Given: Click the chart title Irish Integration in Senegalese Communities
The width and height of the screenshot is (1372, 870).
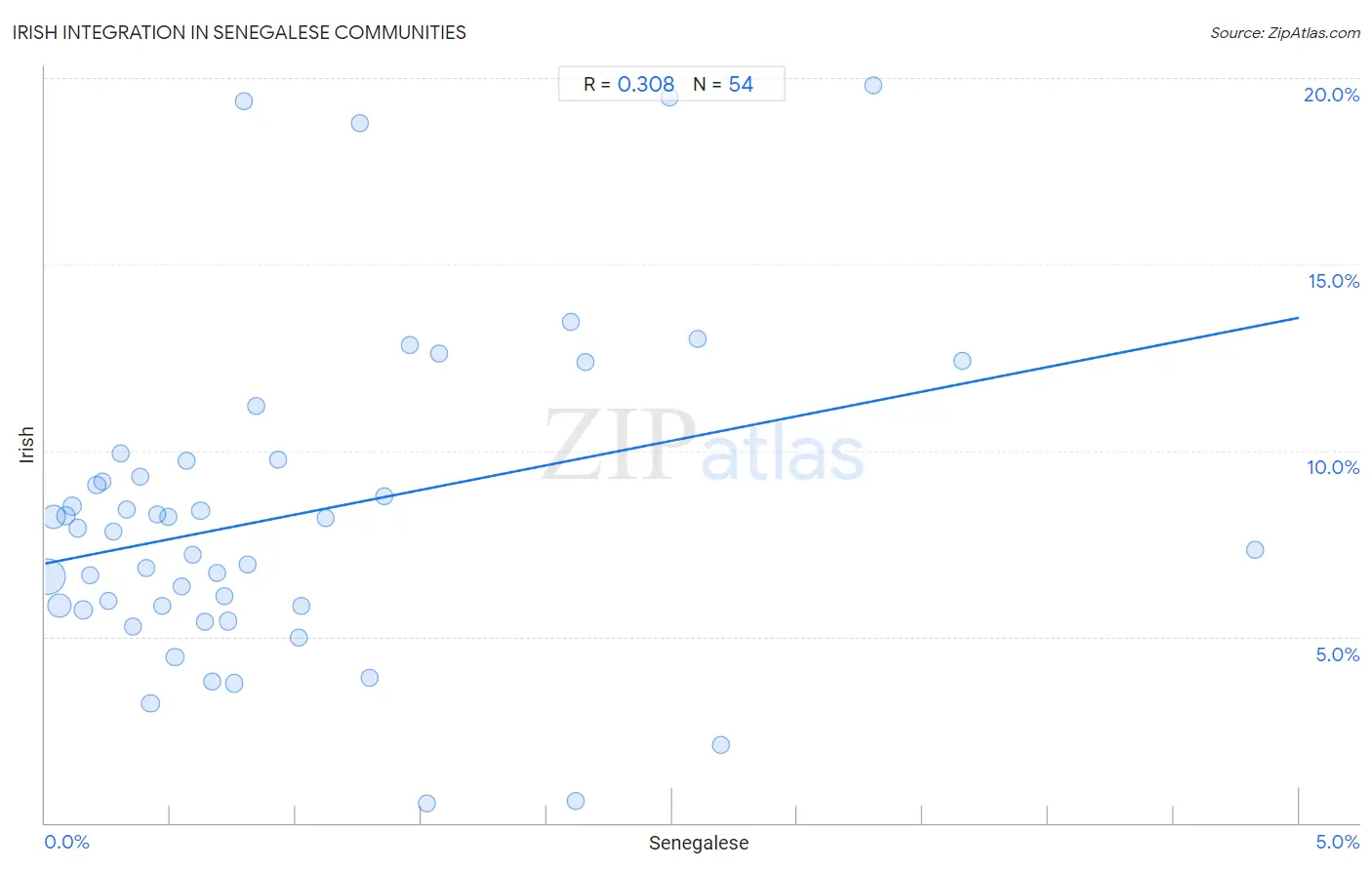Looking at the screenshot, I should (x=239, y=32).
